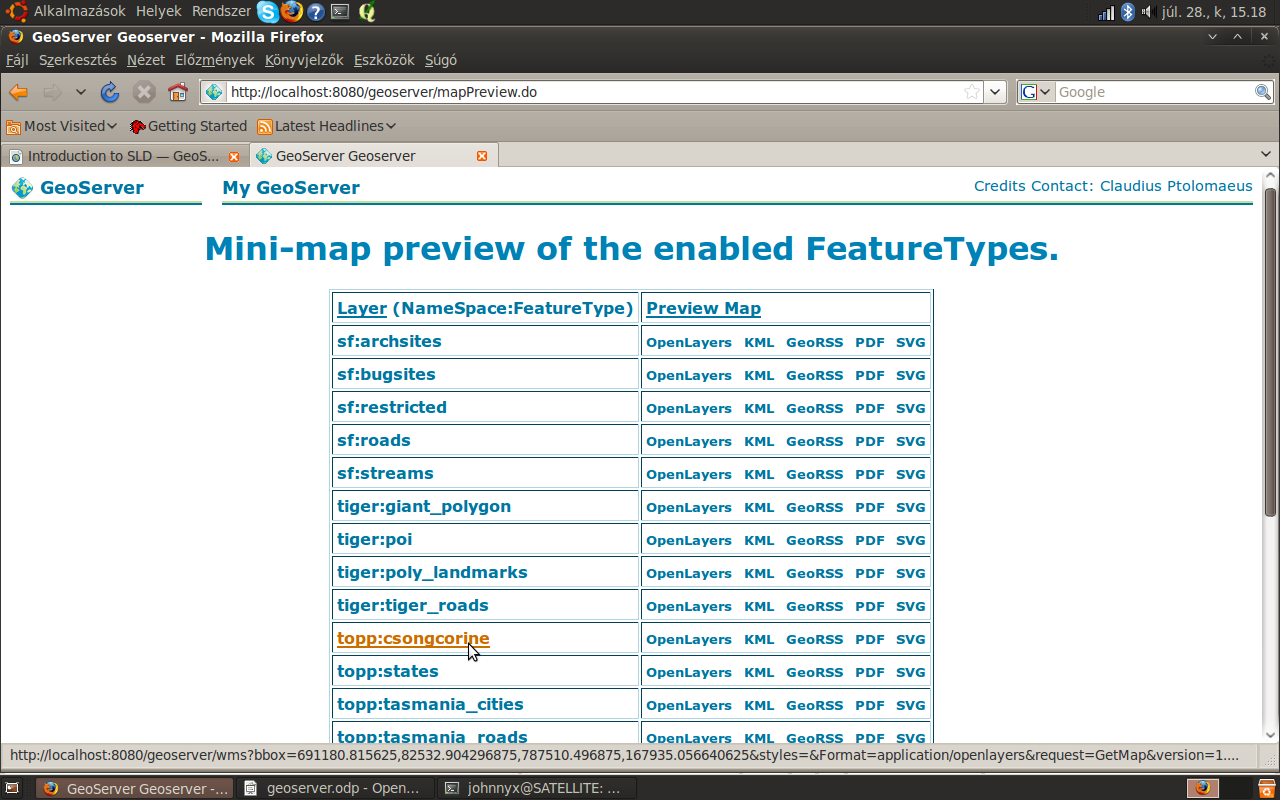1280x800 pixels.
Task: Open SVG preview for tiger:giant_polygon
Action: (x=911, y=507)
